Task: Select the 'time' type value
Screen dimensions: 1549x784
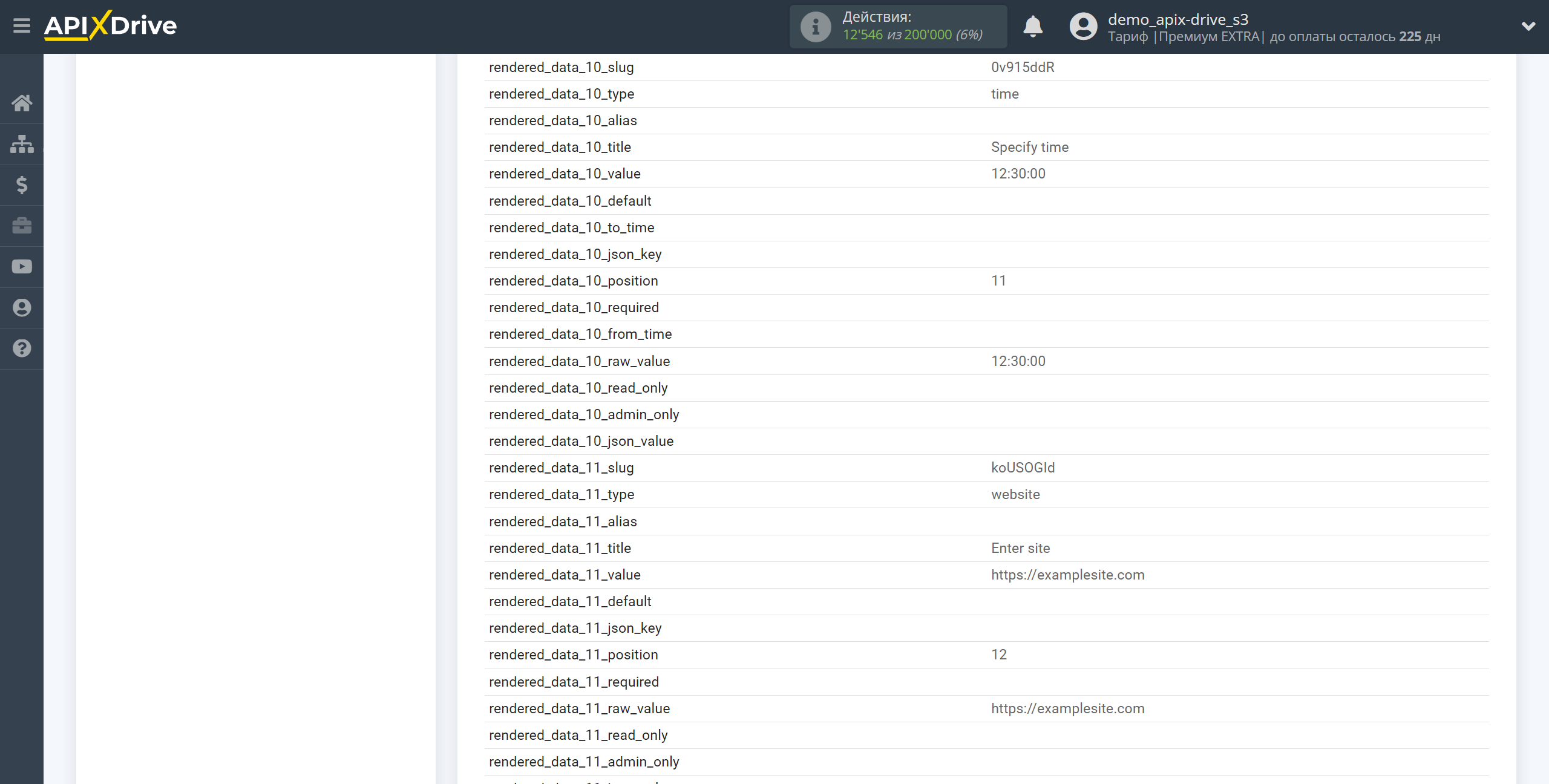Action: [1004, 94]
